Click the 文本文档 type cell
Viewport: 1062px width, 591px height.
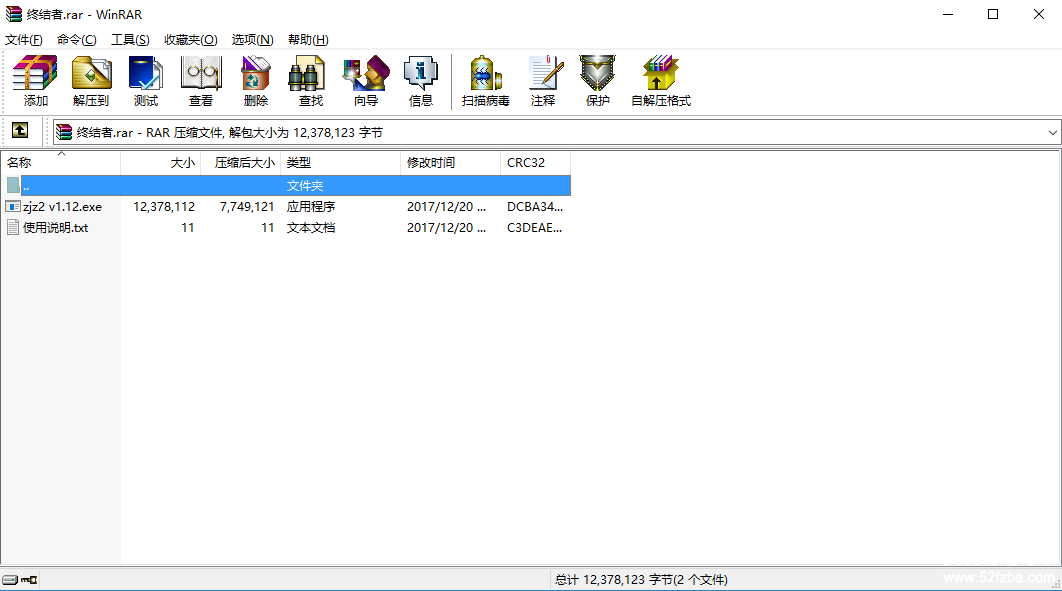coord(311,227)
